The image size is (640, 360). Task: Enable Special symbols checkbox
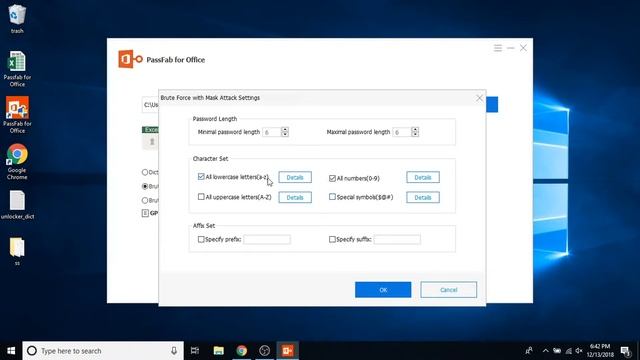[332, 197]
